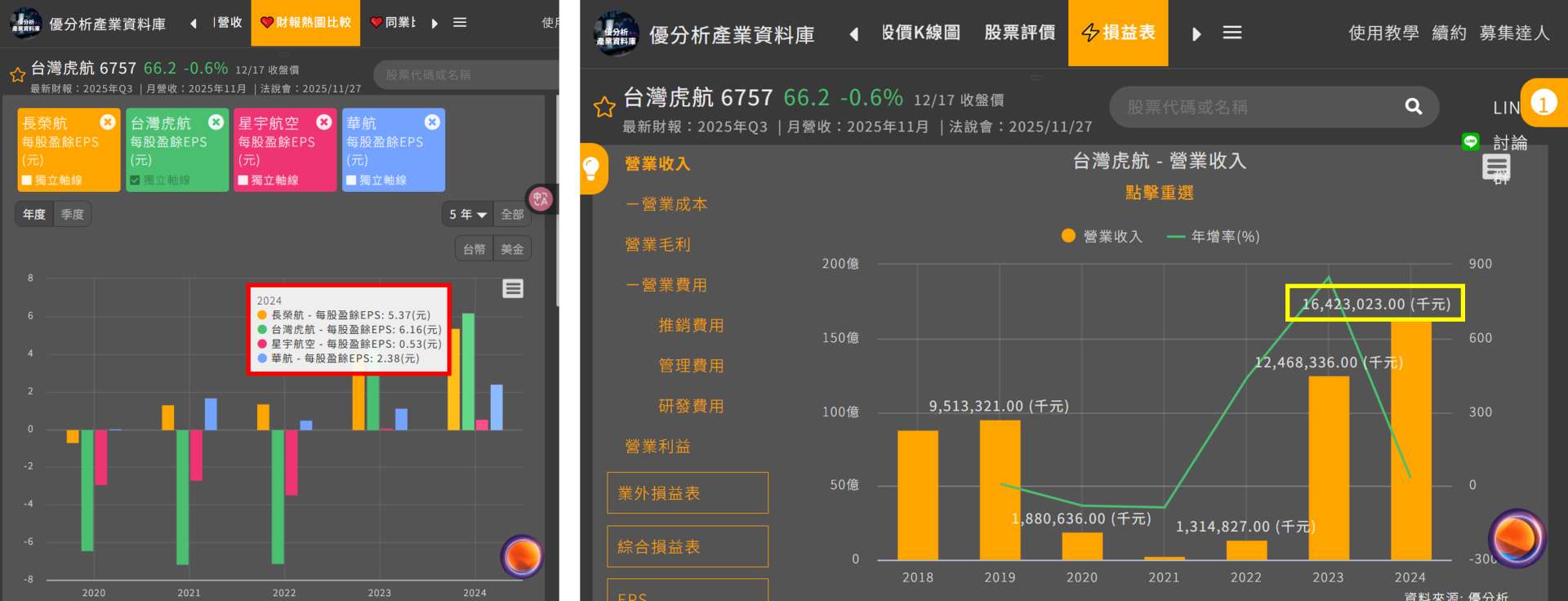
Task: Open the left chart's export menu icon
Action: point(513,288)
